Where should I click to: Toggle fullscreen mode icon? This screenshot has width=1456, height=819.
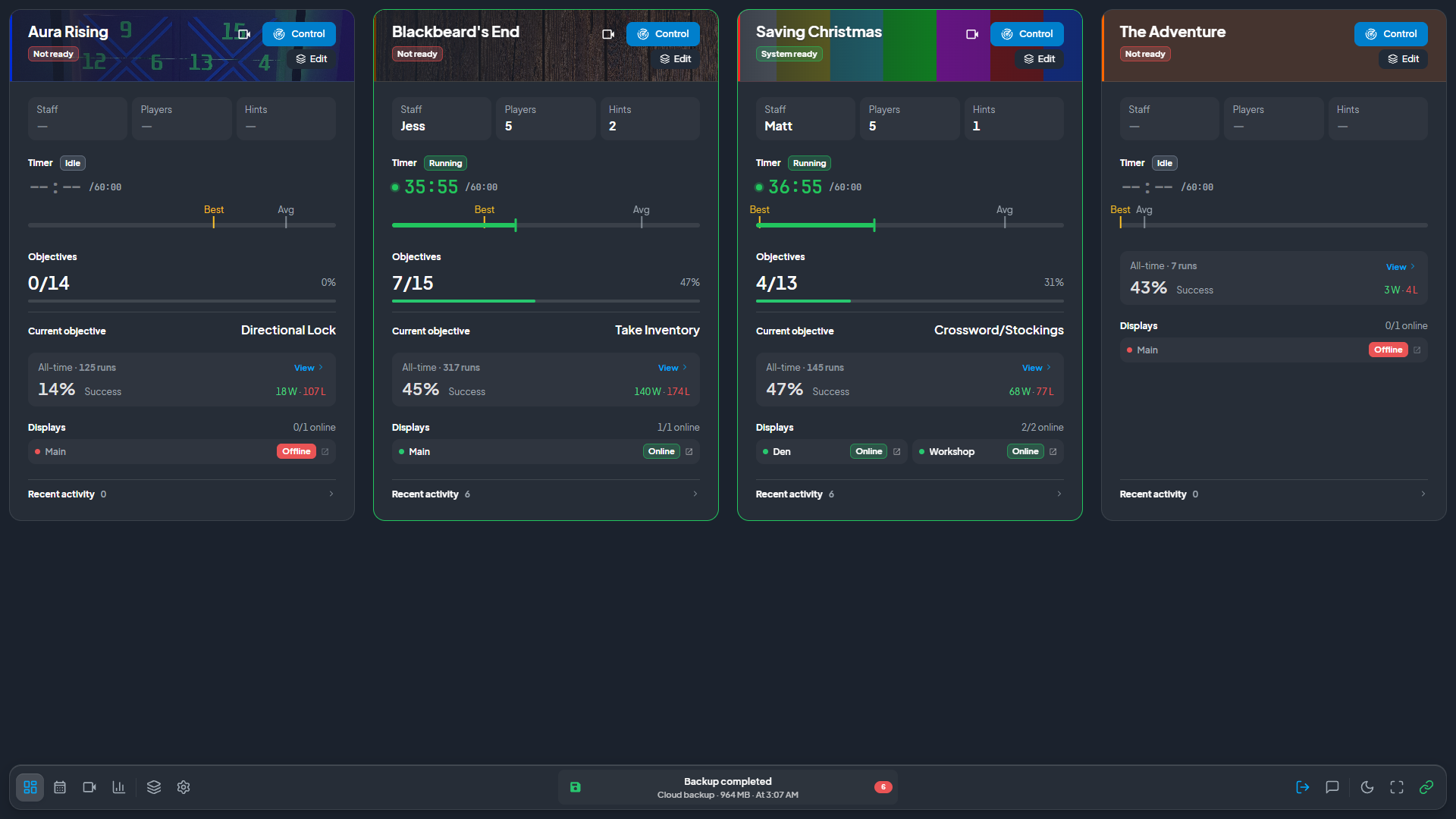pos(1397,787)
